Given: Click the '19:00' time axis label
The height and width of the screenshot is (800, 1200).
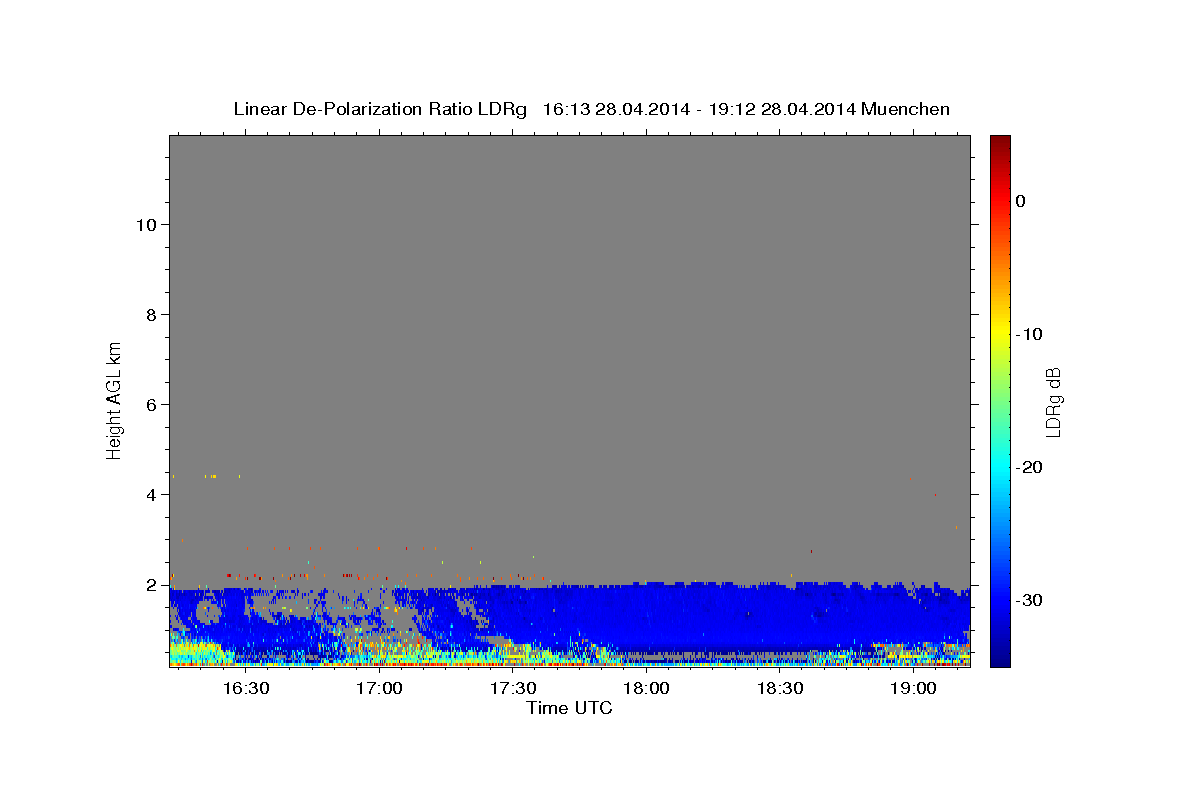Looking at the screenshot, I should [913, 688].
